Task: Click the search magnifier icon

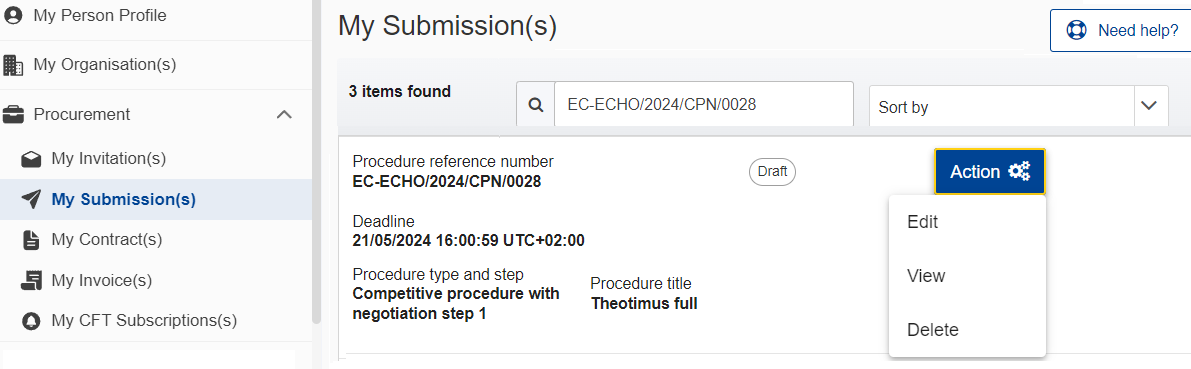Action: click(x=536, y=106)
